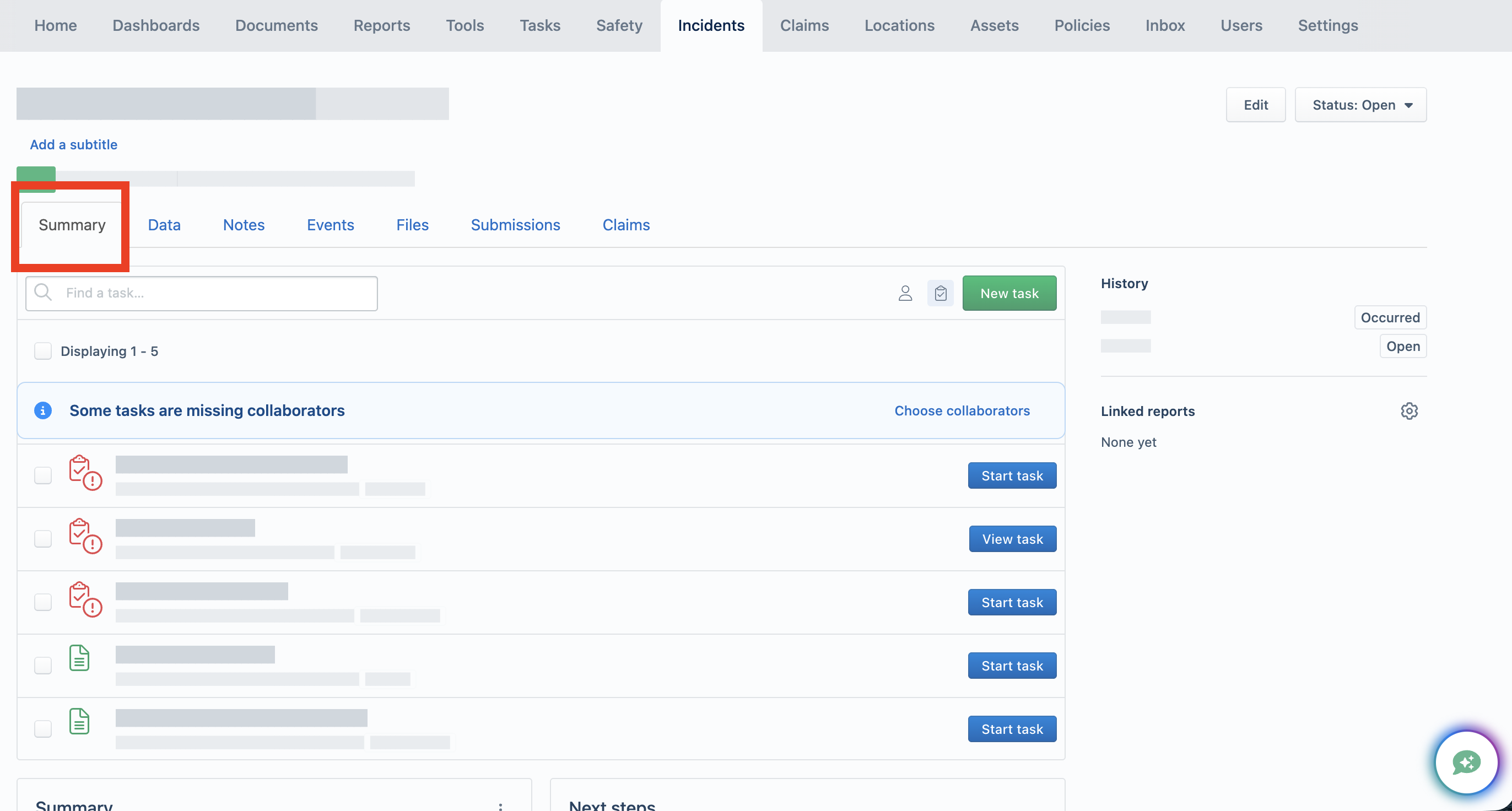Click the magnifier icon in task search
Image resolution: width=1512 pixels, height=811 pixels.
pos(43,292)
